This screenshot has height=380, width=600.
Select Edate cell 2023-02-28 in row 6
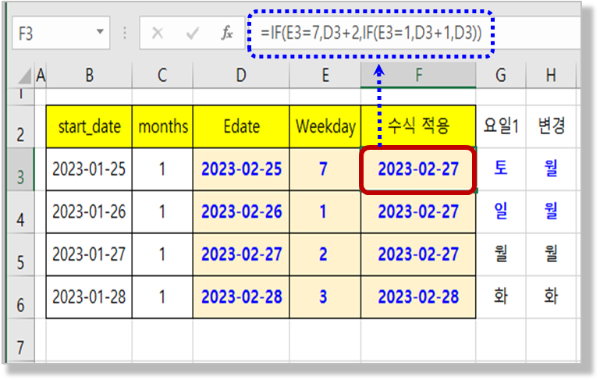click(x=241, y=297)
